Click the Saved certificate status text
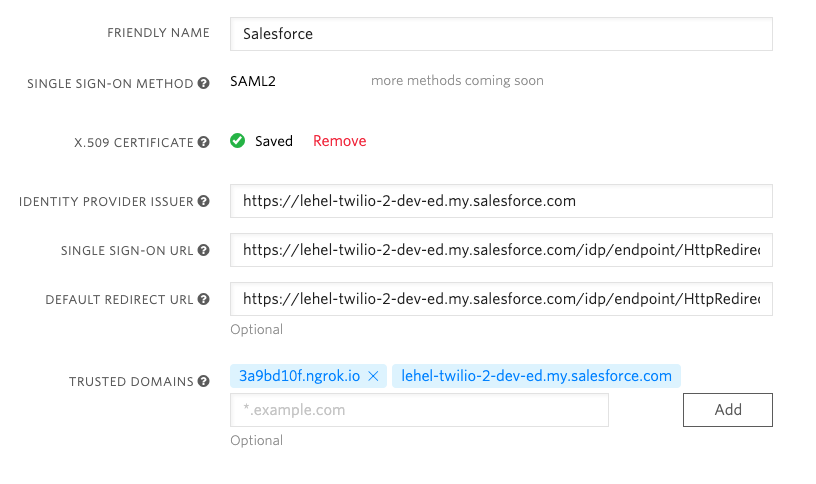816x484 pixels. coord(274,141)
